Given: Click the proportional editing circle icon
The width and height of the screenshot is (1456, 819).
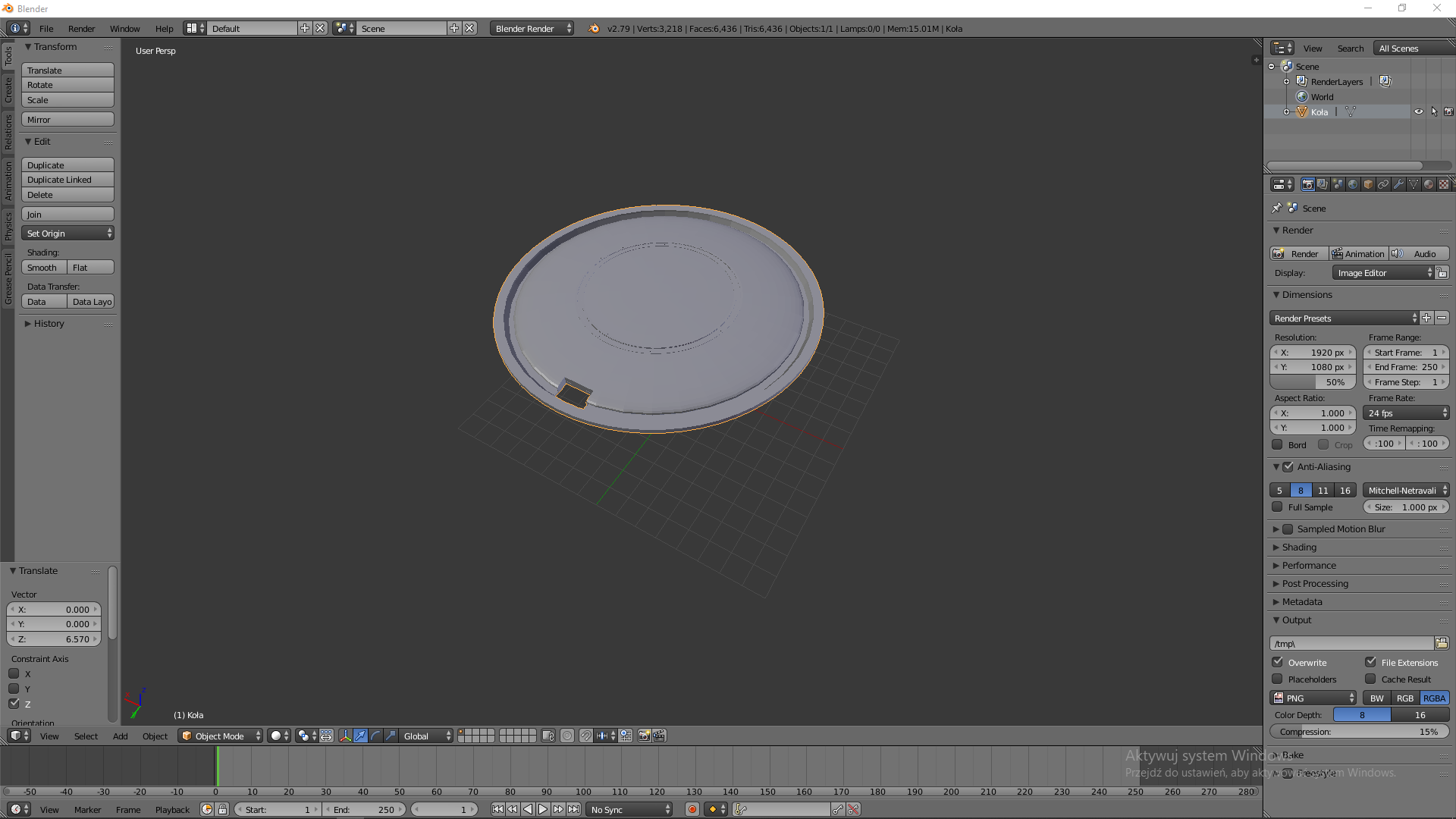Looking at the screenshot, I should (x=566, y=736).
